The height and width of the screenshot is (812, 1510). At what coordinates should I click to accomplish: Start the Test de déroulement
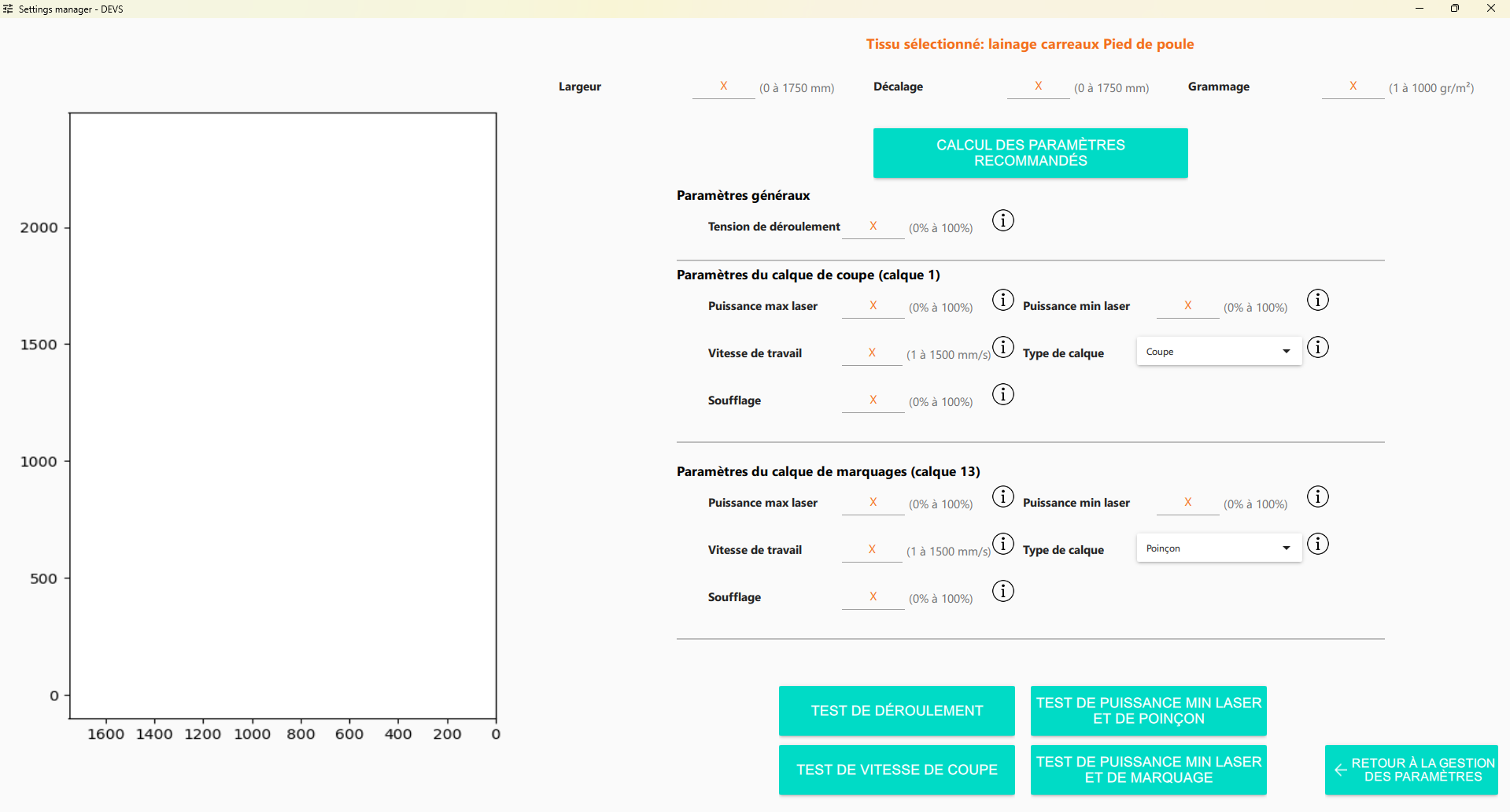tap(896, 710)
